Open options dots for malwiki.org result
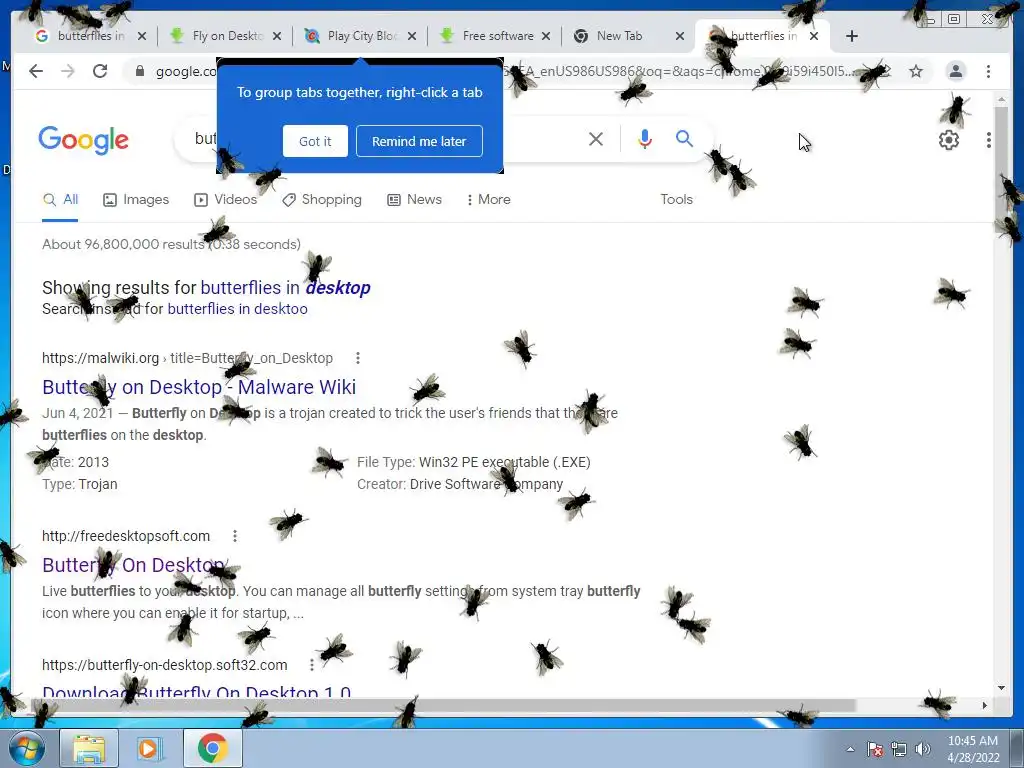This screenshot has width=1024, height=768. (357, 358)
